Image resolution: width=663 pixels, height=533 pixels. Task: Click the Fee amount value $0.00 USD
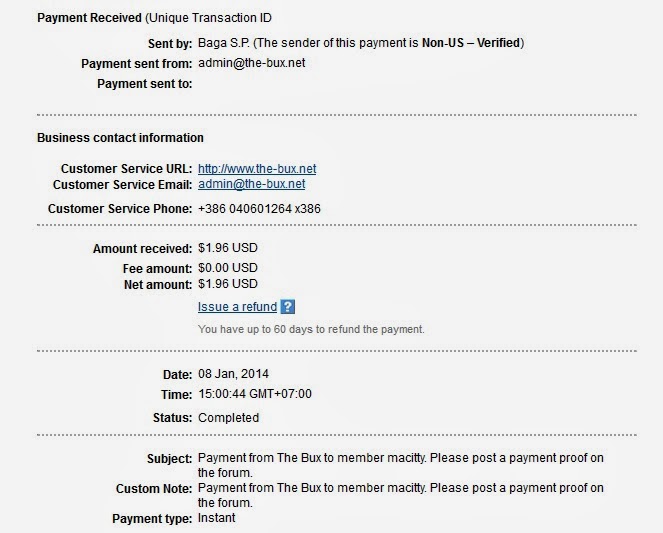(x=228, y=268)
